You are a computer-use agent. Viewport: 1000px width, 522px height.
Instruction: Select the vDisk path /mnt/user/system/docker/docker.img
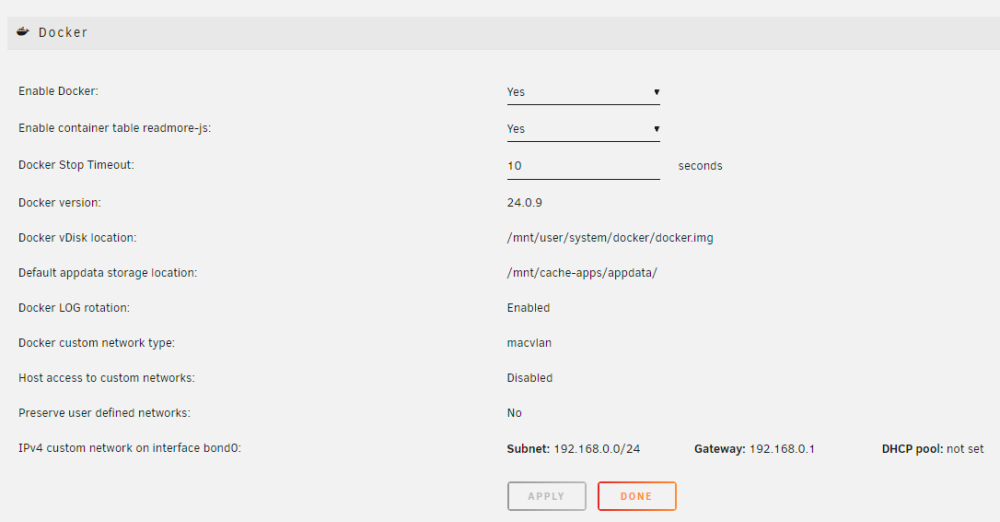click(610, 238)
